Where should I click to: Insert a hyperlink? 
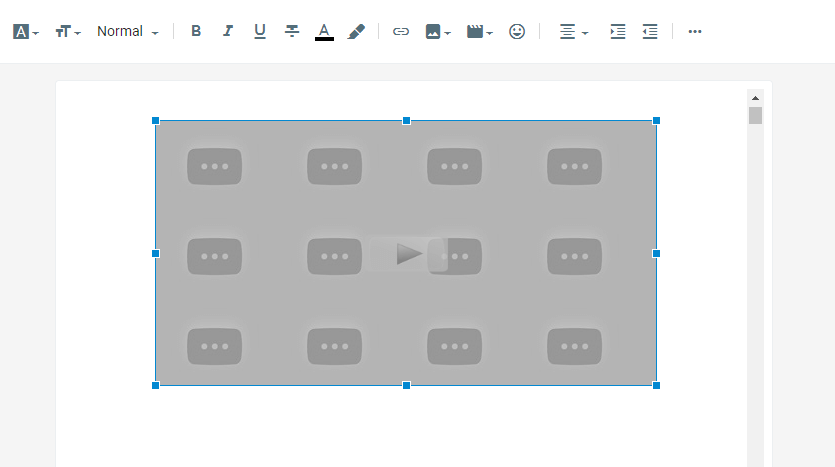click(401, 31)
